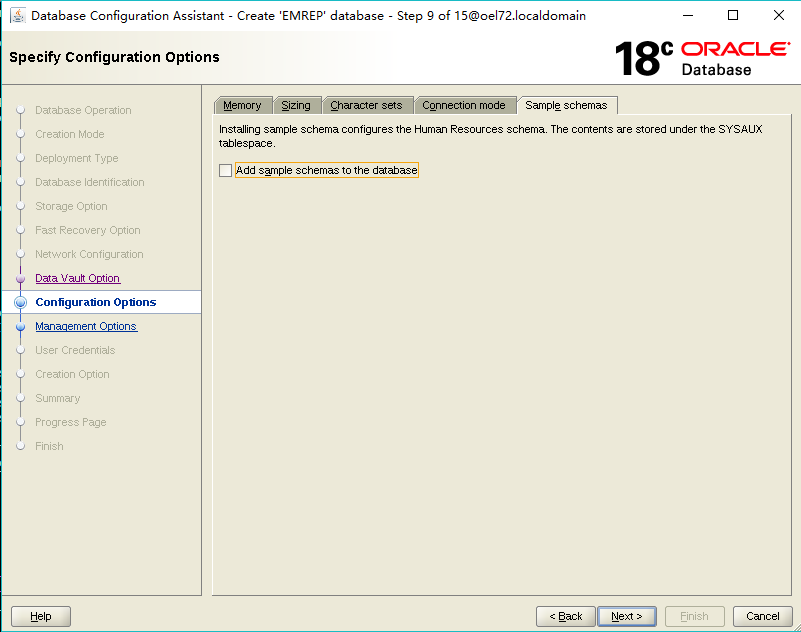Viewport: 801px width, 632px height.
Task: Select the Sample schemas tab
Action: click(x=567, y=105)
